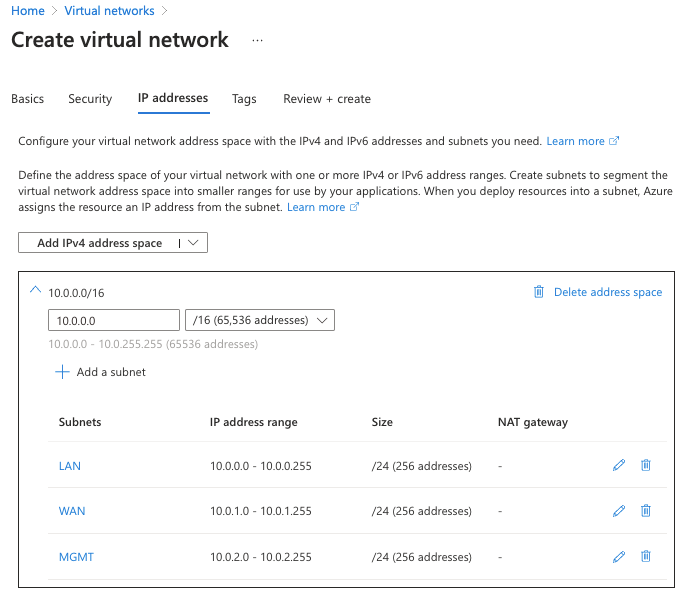Edit the WAN subnet with pencil icon
686x594 pixels.
(x=619, y=510)
